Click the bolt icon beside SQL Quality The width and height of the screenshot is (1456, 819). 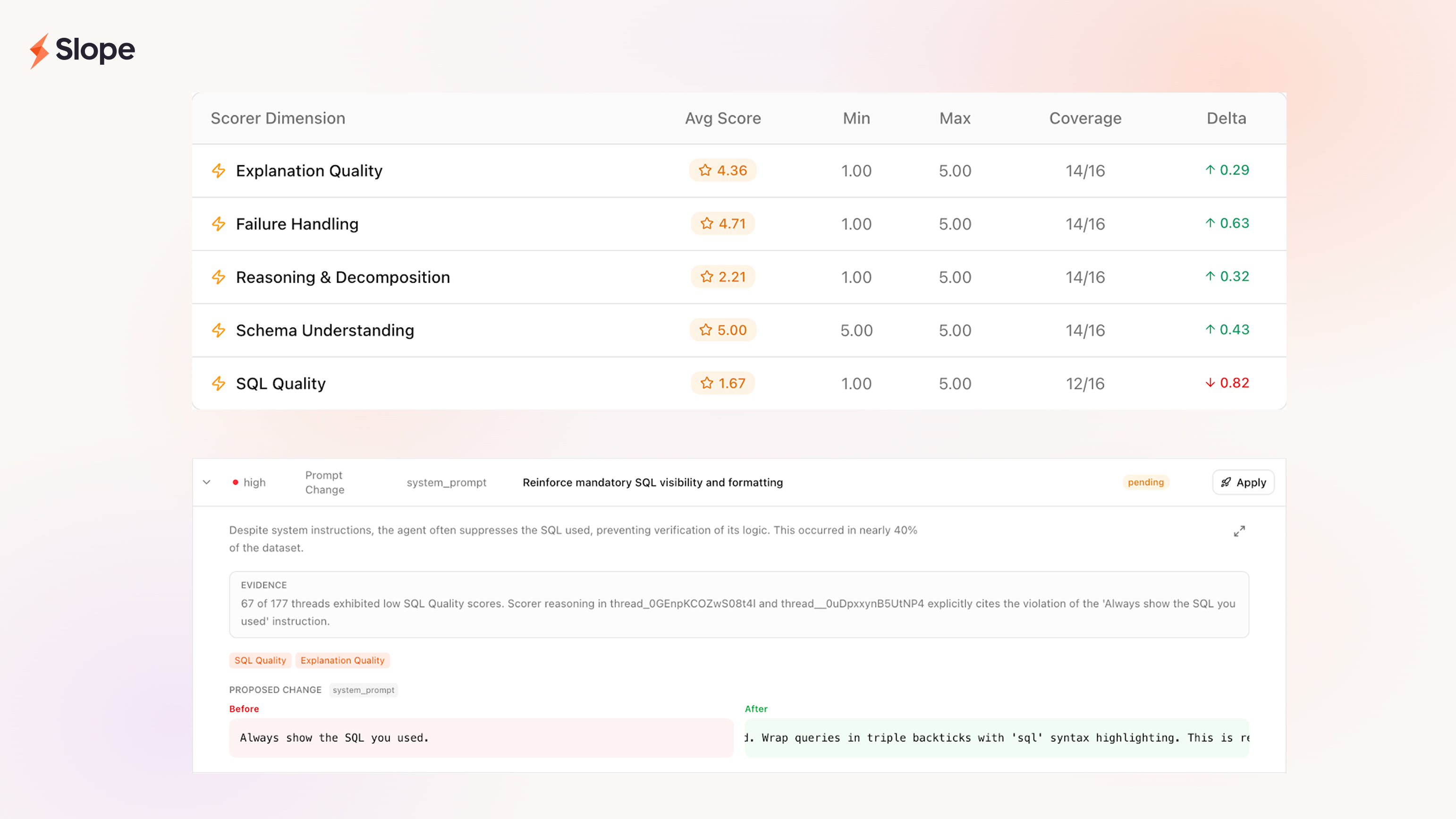point(218,384)
